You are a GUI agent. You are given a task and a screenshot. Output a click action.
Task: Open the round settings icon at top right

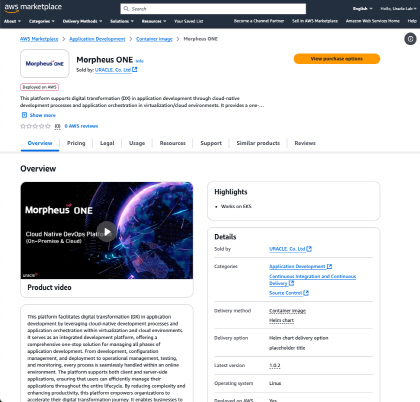click(410, 39)
